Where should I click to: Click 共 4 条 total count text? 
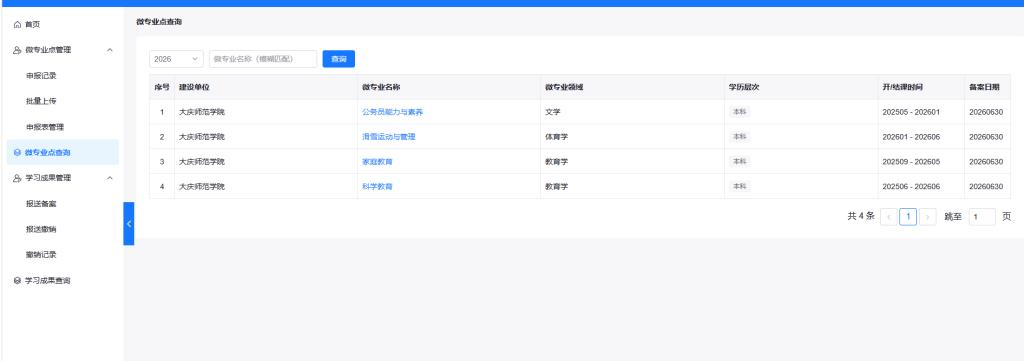(861, 217)
